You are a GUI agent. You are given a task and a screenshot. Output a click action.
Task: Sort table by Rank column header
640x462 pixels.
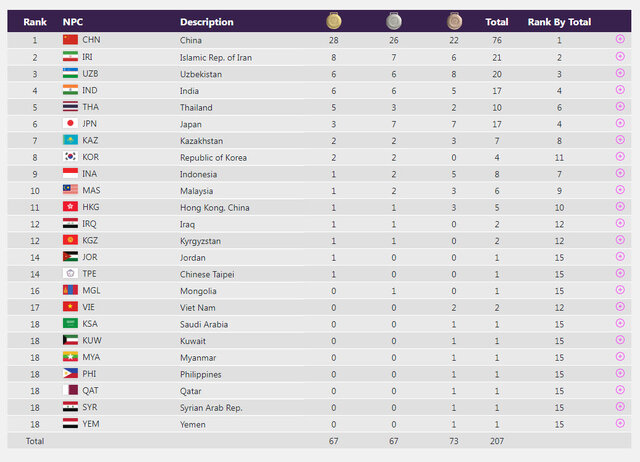click(x=35, y=21)
